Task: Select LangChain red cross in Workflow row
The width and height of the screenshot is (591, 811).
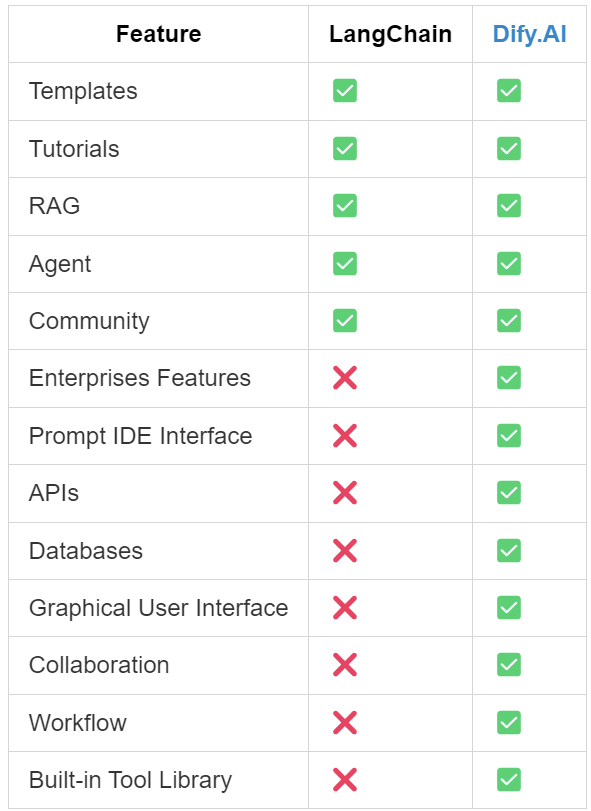Action: coord(345,723)
